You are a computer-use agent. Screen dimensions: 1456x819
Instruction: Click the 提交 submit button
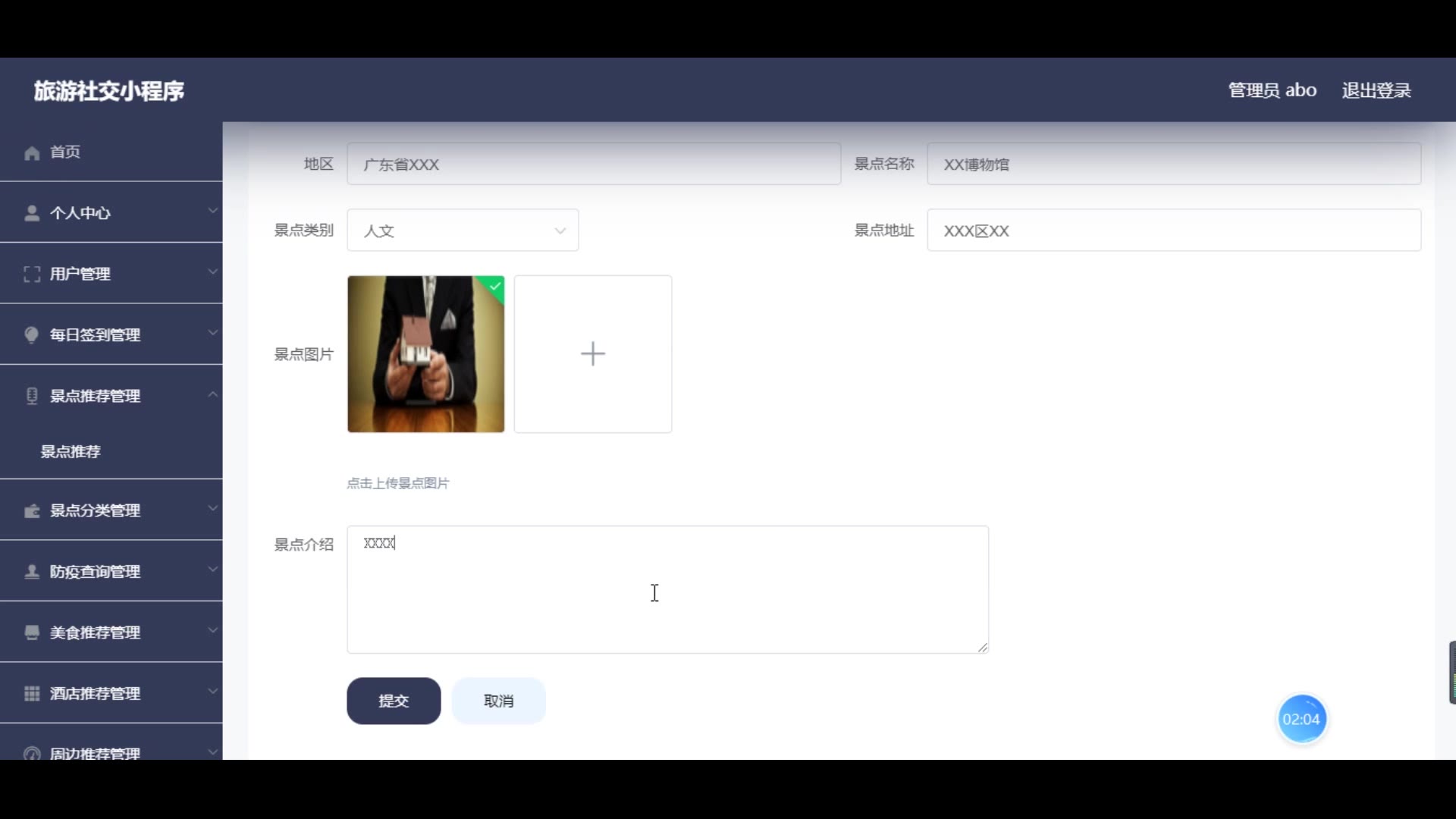pyautogui.click(x=394, y=701)
